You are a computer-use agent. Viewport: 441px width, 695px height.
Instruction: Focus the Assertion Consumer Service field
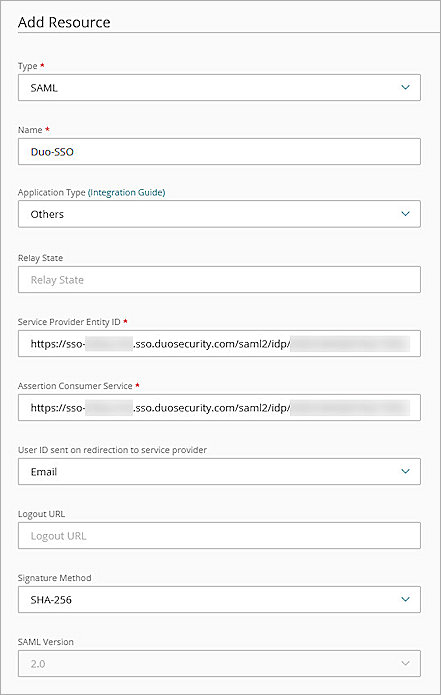pyautogui.click(x=219, y=408)
